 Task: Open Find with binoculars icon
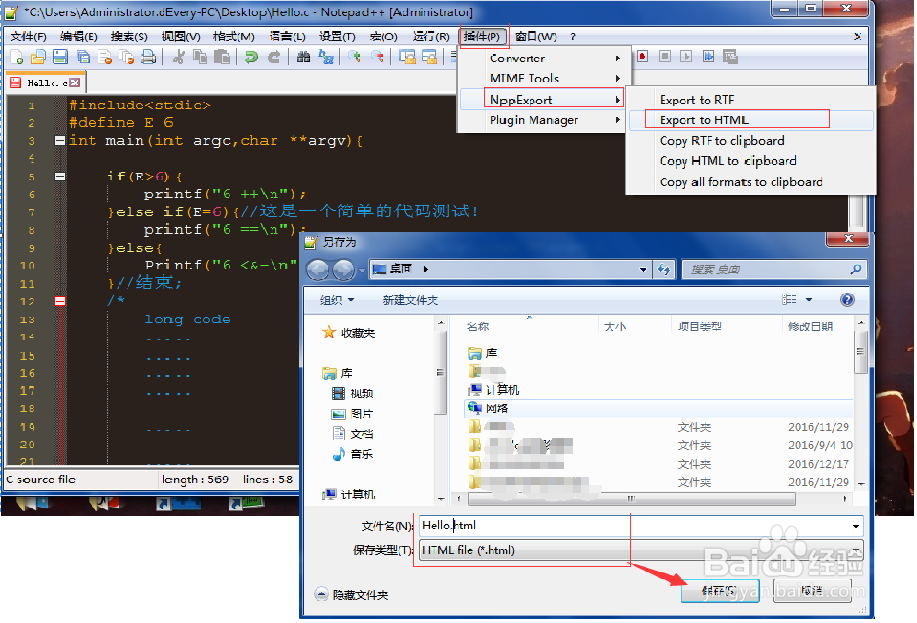click(x=304, y=57)
